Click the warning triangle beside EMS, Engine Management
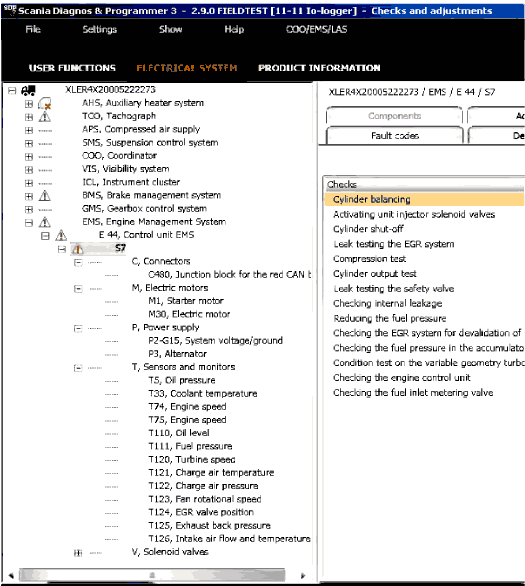525x586 pixels. [x=45, y=222]
